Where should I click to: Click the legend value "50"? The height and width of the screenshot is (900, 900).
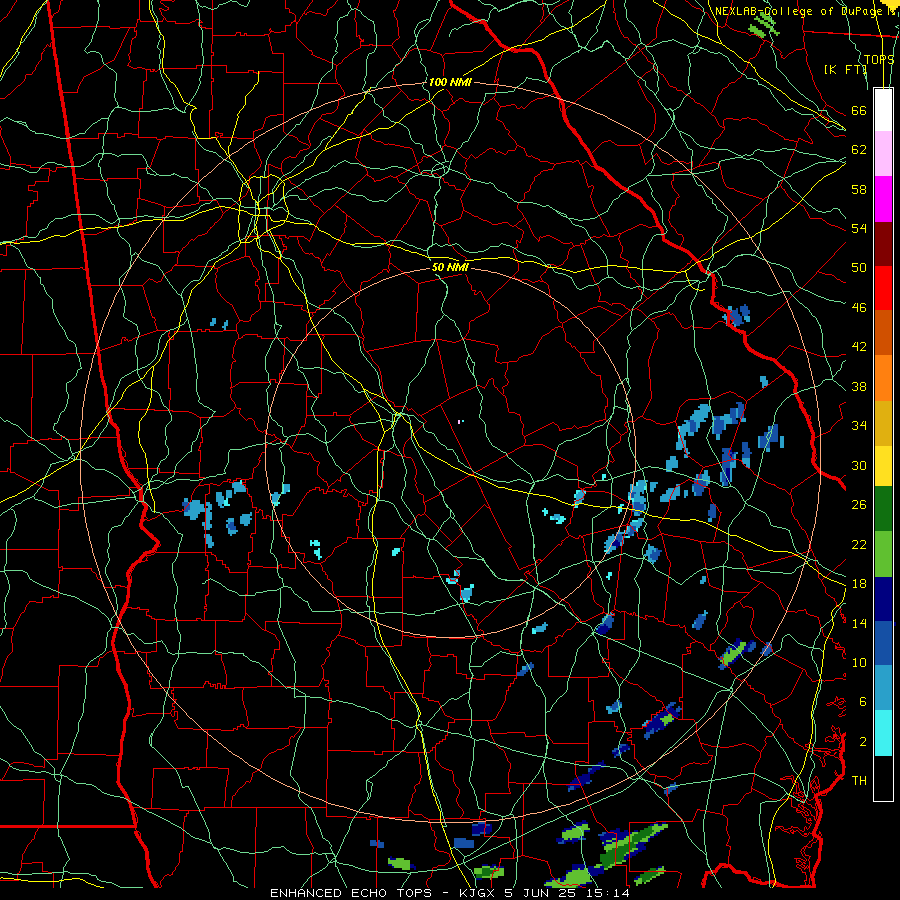(859, 268)
